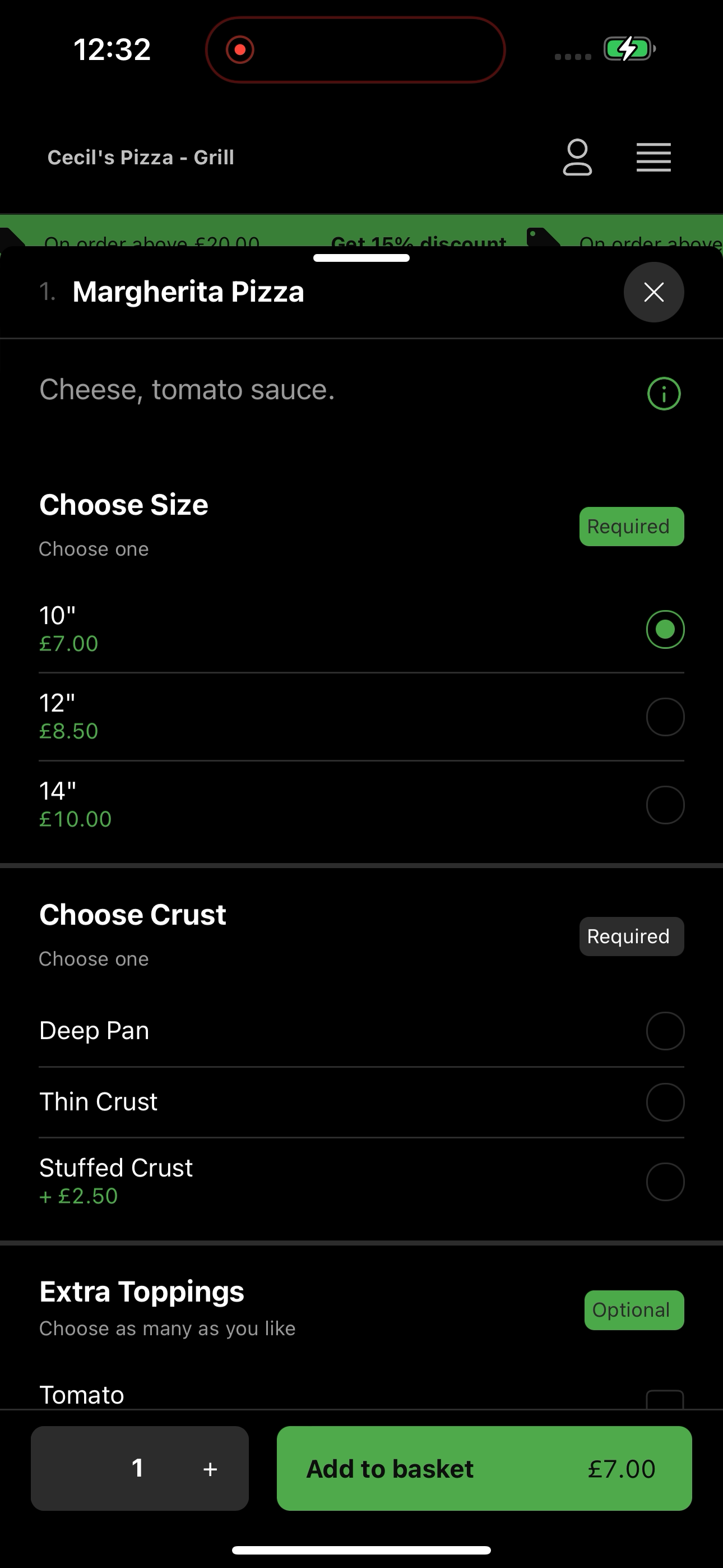Tap the quantity field showing 1
The width and height of the screenshot is (723, 1568).
[x=137, y=1468]
